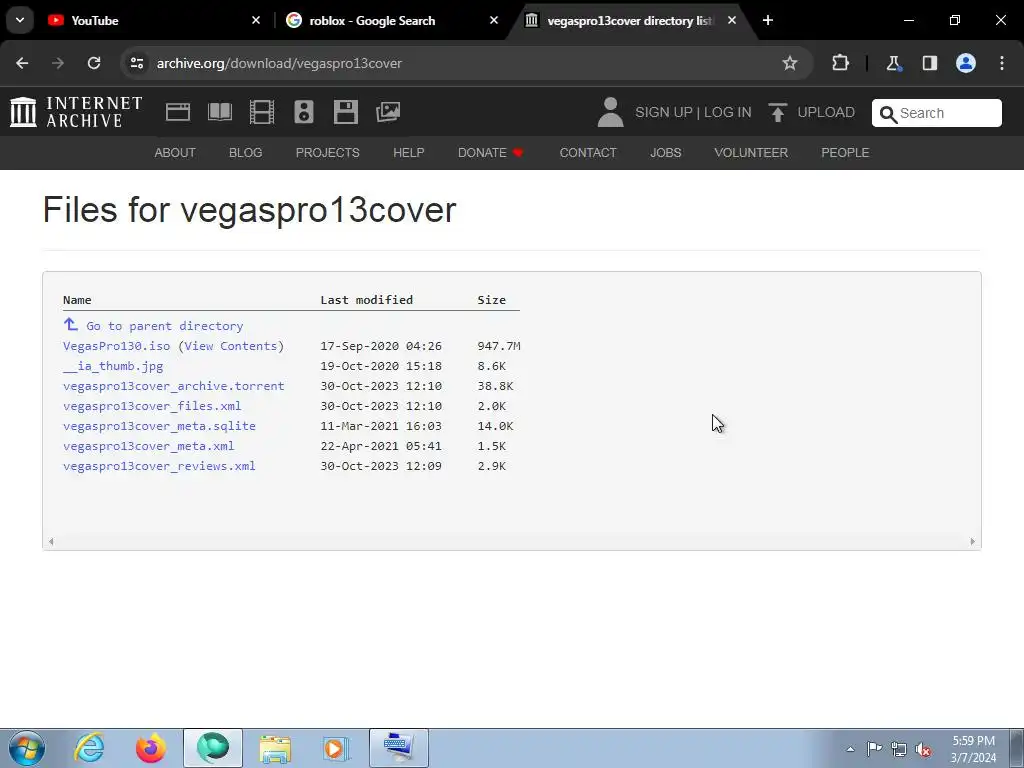Switch to the roblox - Google Search tab
Image resolution: width=1024 pixels, height=768 pixels.
392,21
